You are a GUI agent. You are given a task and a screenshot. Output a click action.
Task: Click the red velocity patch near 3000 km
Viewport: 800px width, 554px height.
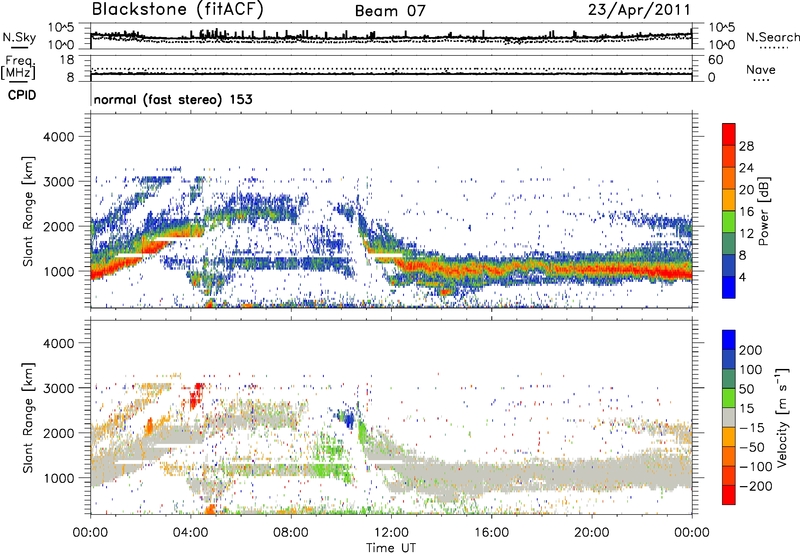pyautogui.click(x=196, y=395)
